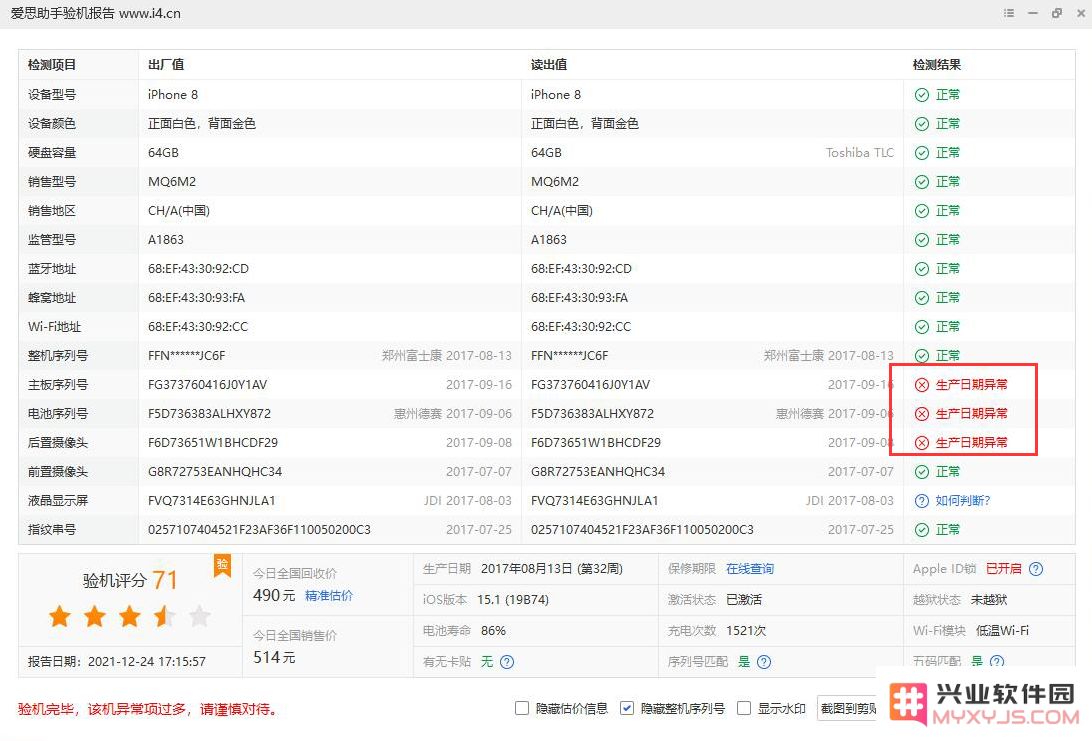Image resolution: width=1092 pixels, height=741 pixels.
Task: Click the green check icon for Wi-Fi地址 row
Action: (921, 327)
